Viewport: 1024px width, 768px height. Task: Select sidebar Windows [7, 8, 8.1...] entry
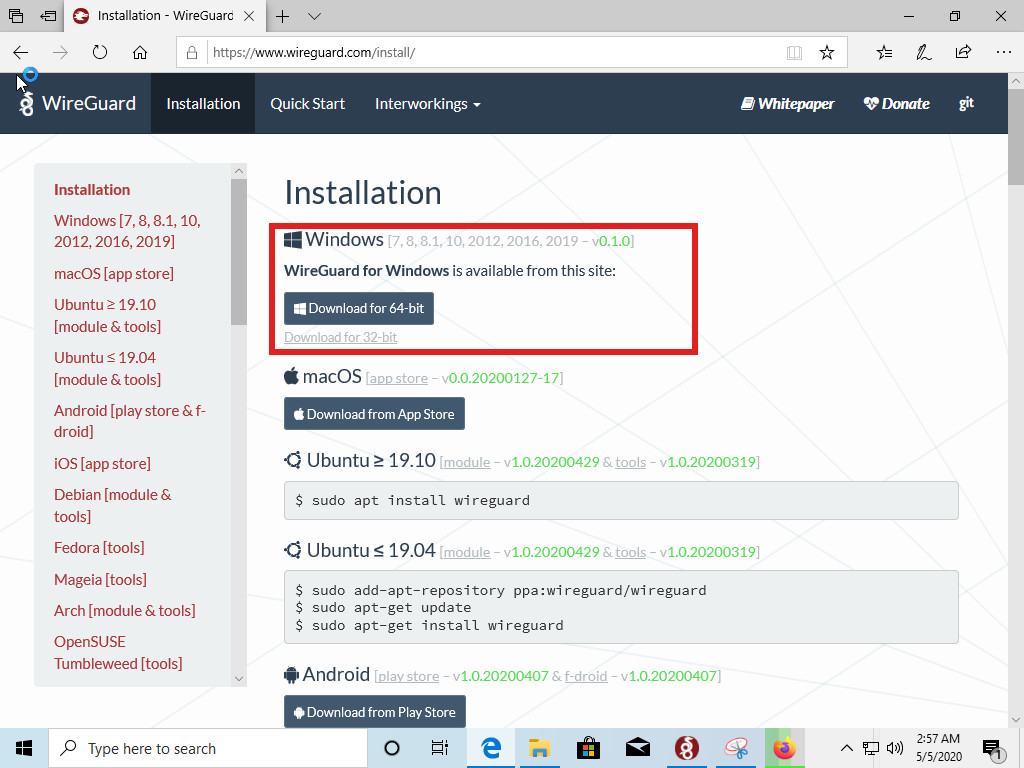[x=127, y=231]
